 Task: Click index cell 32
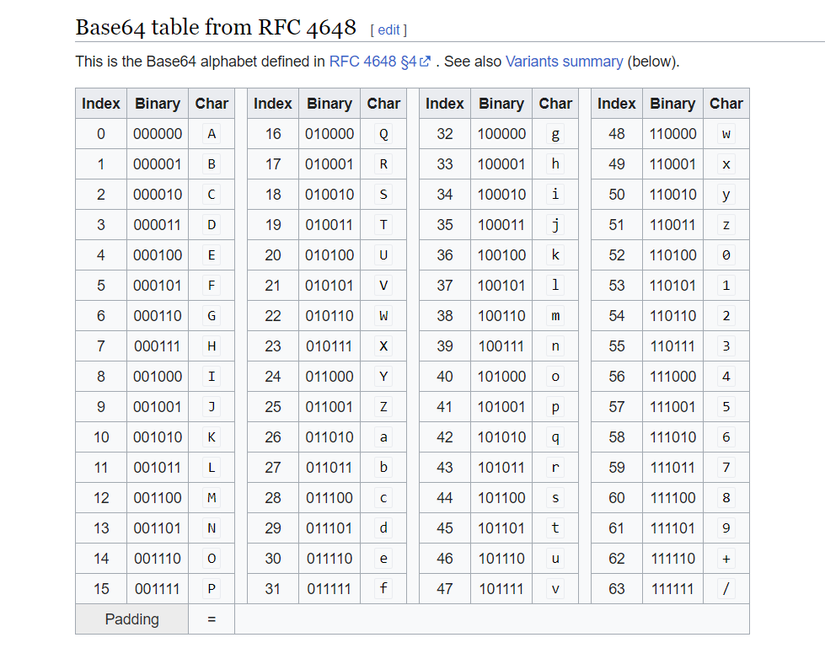click(x=445, y=134)
